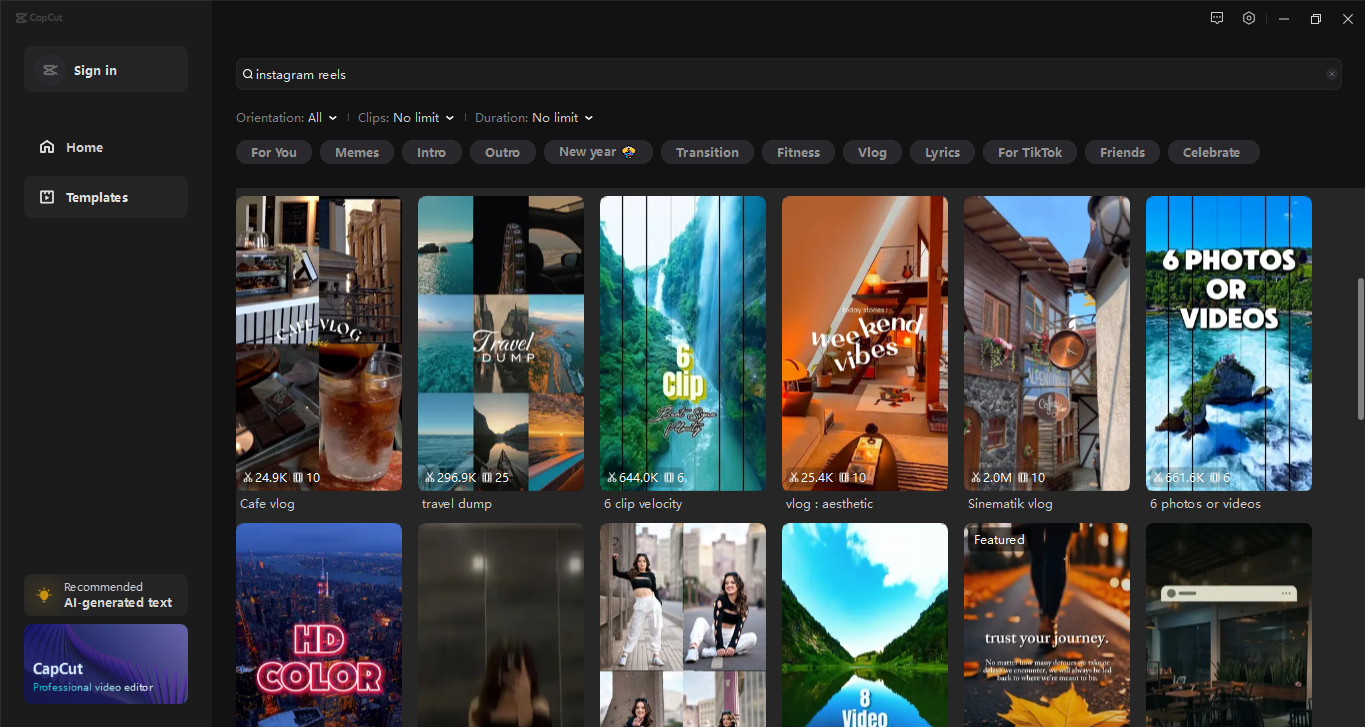This screenshot has height=727, width=1365.
Task: Open the Templates panel icon
Action: coord(47,196)
